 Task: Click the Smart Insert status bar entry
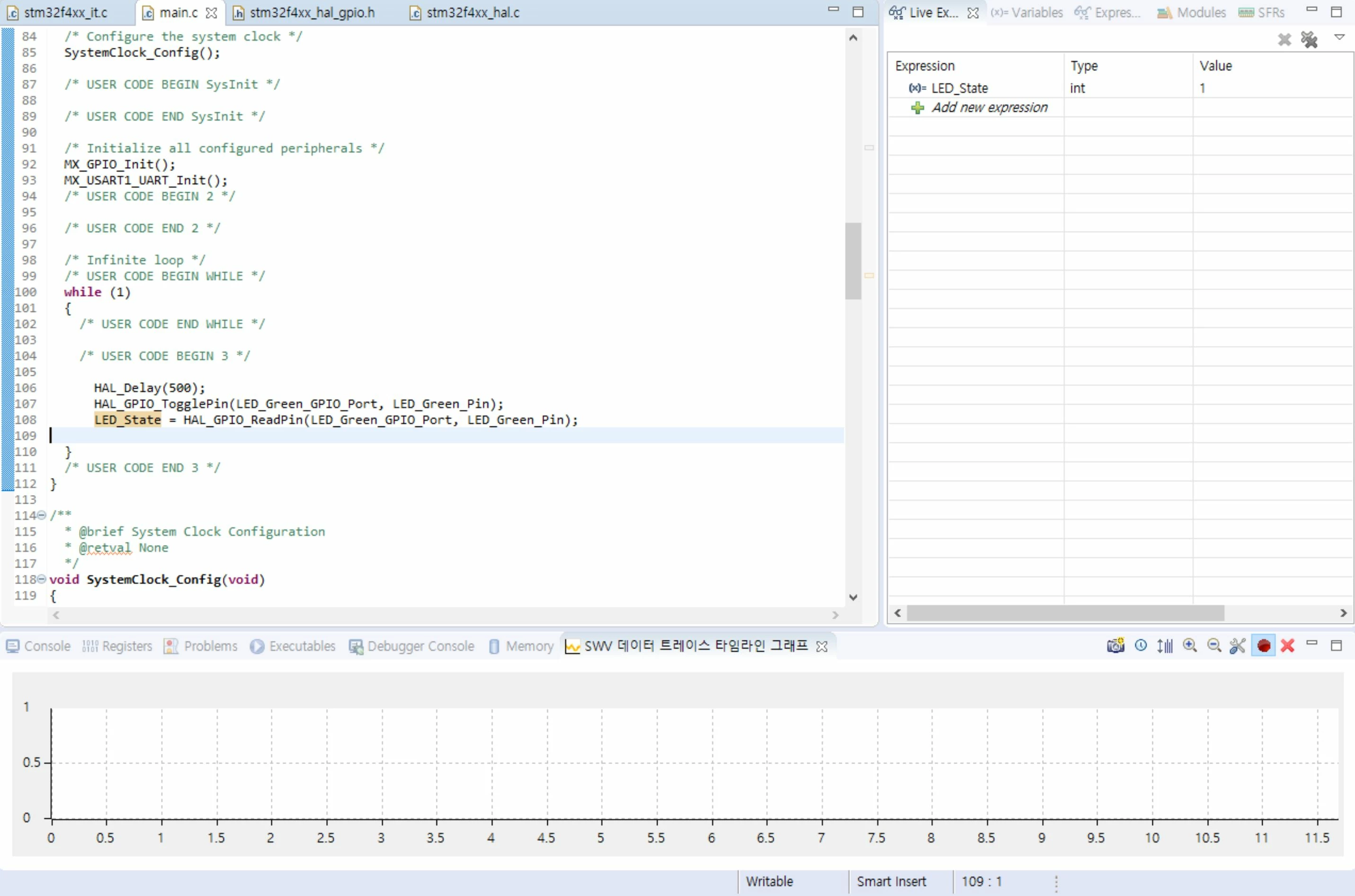[891, 881]
